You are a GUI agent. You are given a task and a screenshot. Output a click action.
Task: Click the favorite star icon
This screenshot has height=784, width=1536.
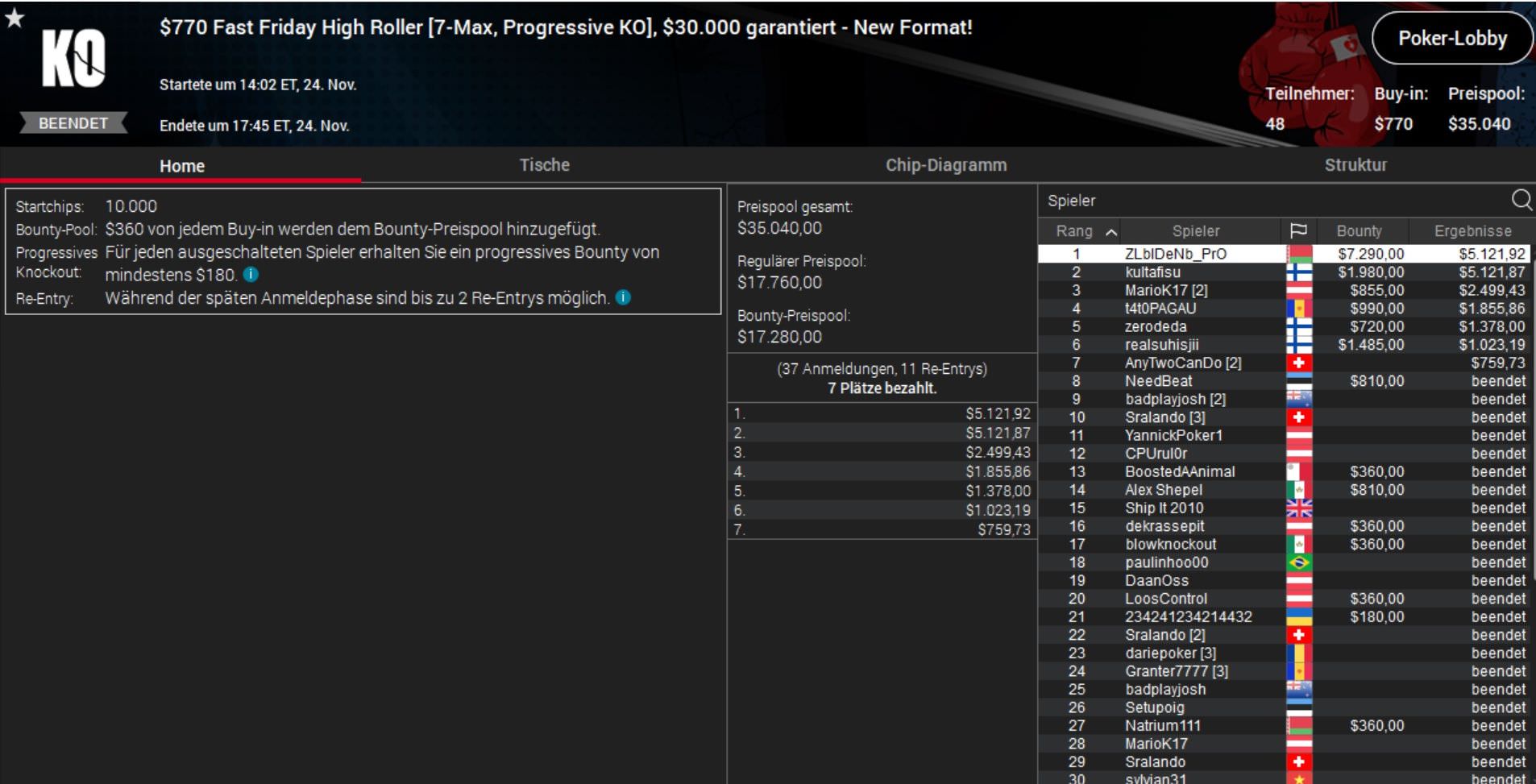[15, 18]
